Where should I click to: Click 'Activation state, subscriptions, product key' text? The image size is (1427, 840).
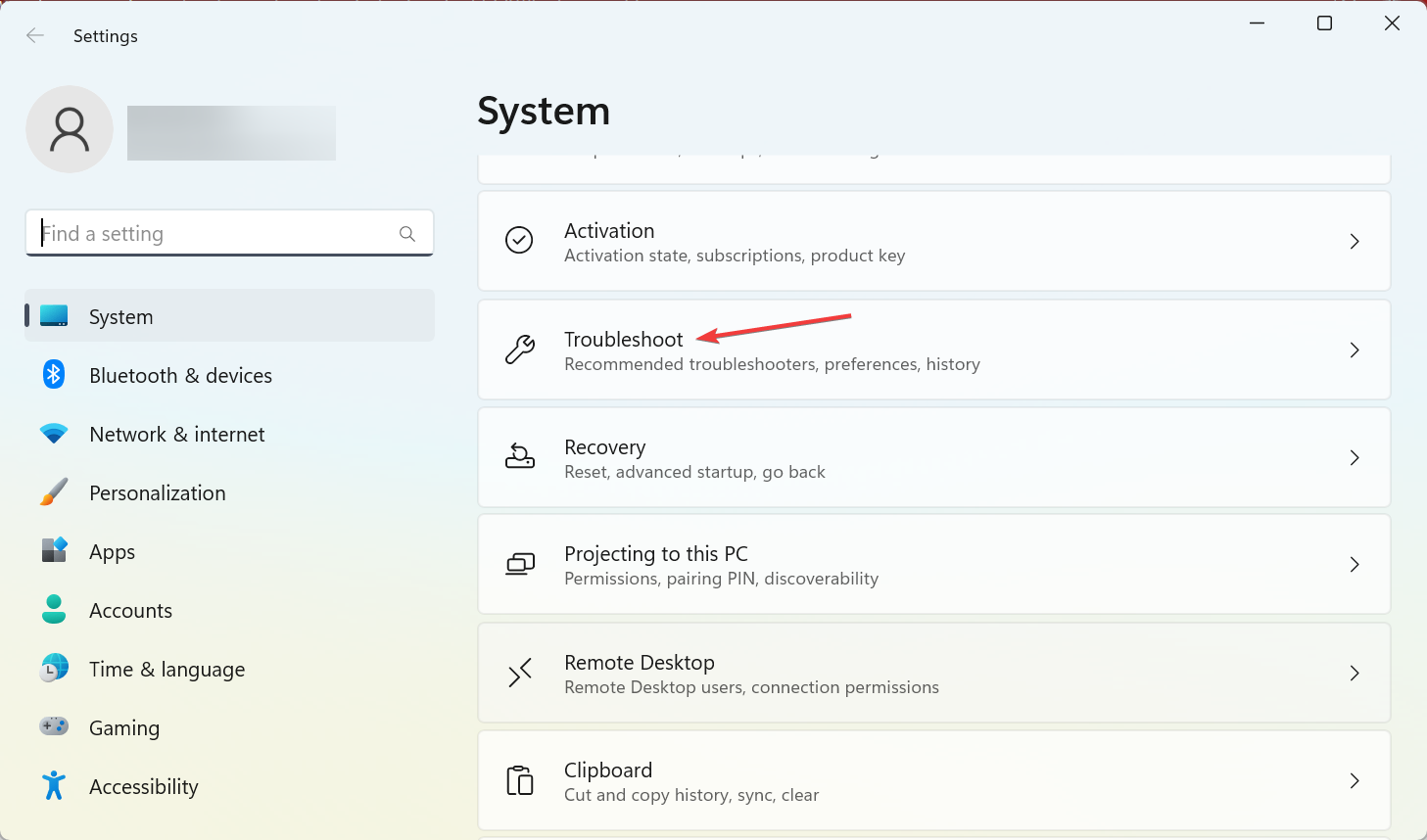735,256
